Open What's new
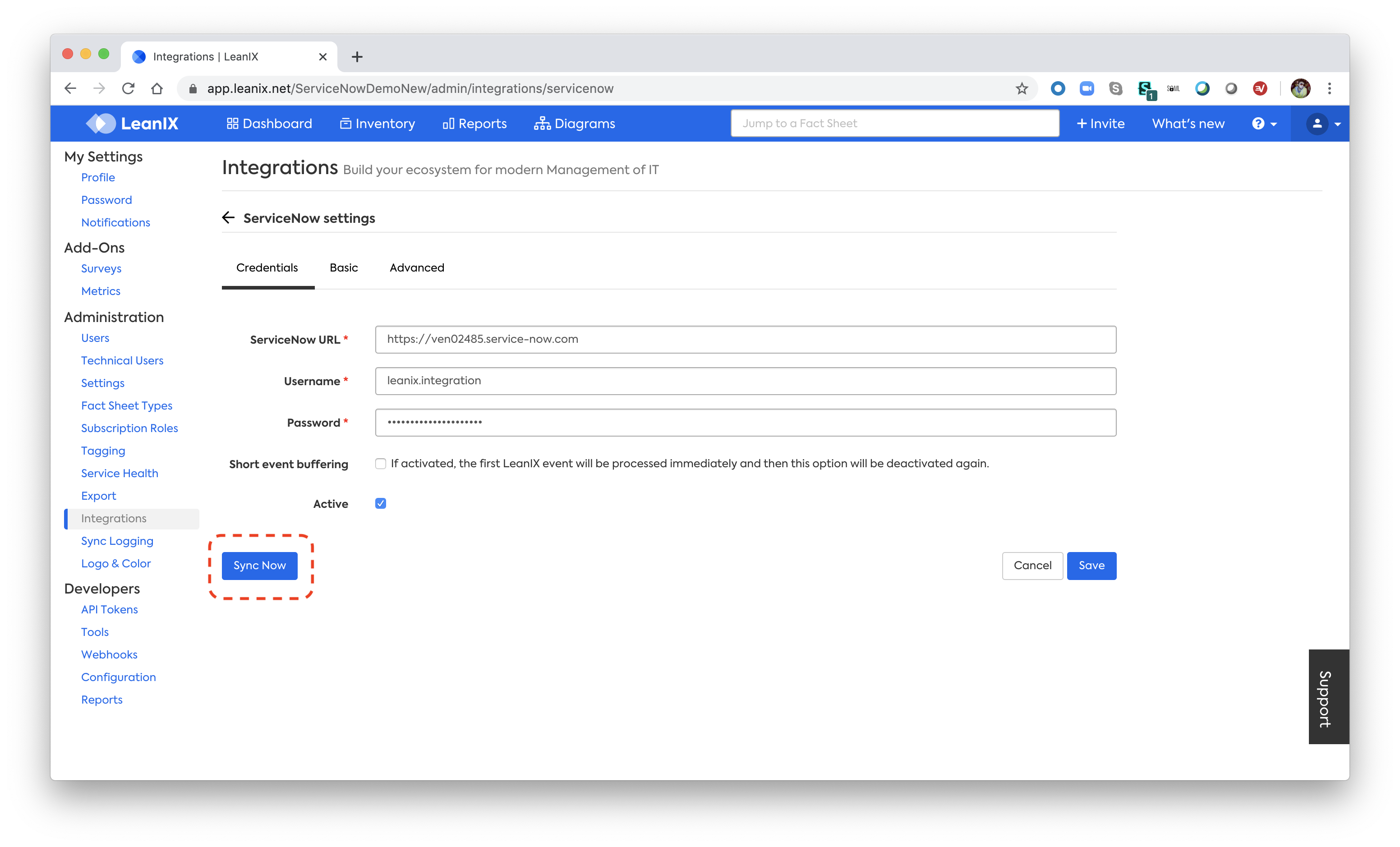Image resolution: width=1400 pixels, height=847 pixels. 1188,124
